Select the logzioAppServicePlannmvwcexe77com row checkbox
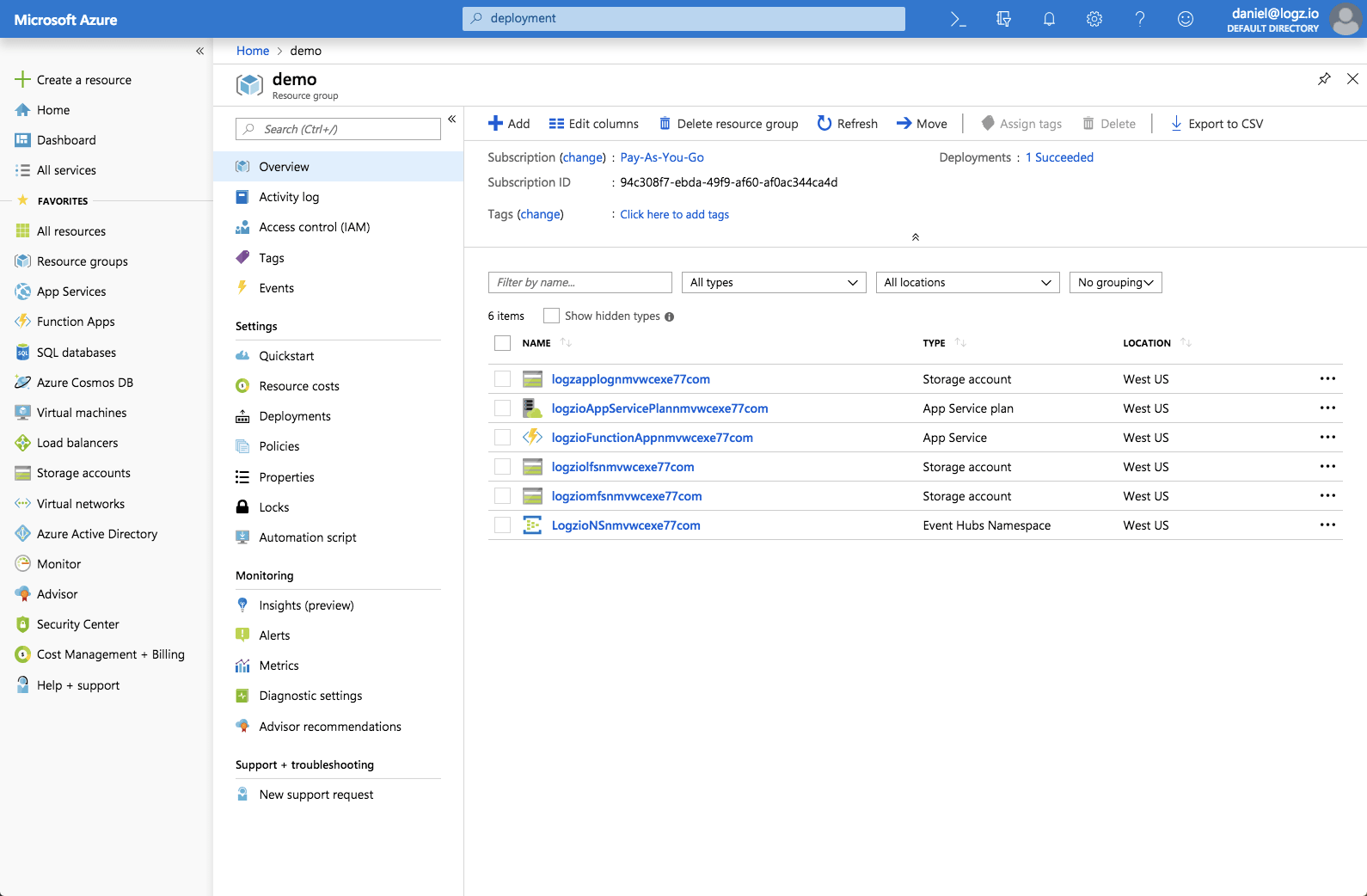The width and height of the screenshot is (1367, 896). (502, 408)
